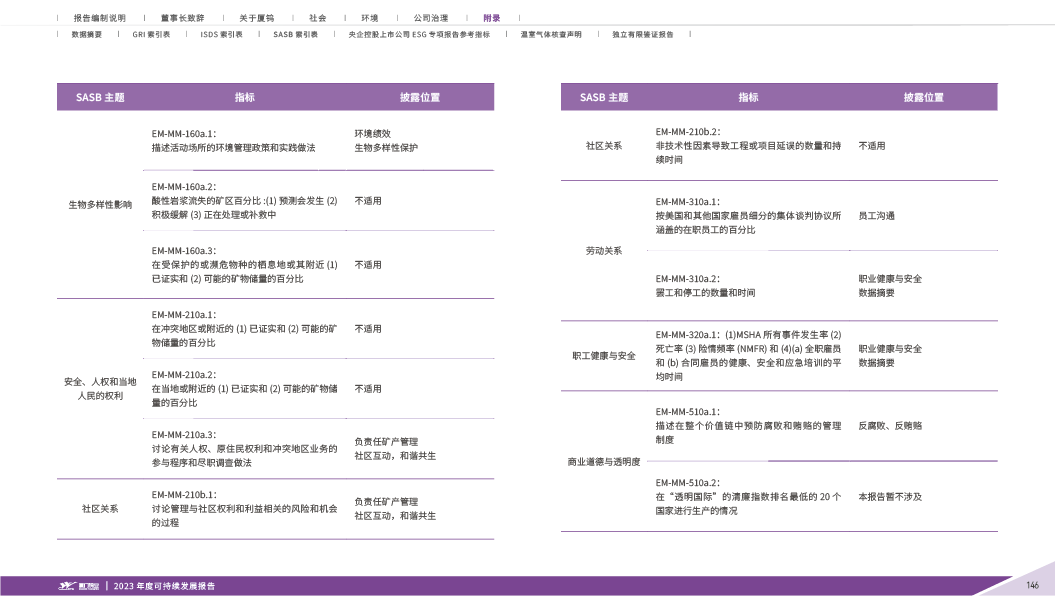The width and height of the screenshot is (1055, 596).
Task: Jump to the 公司治理 section tab
Action: tap(430, 18)
